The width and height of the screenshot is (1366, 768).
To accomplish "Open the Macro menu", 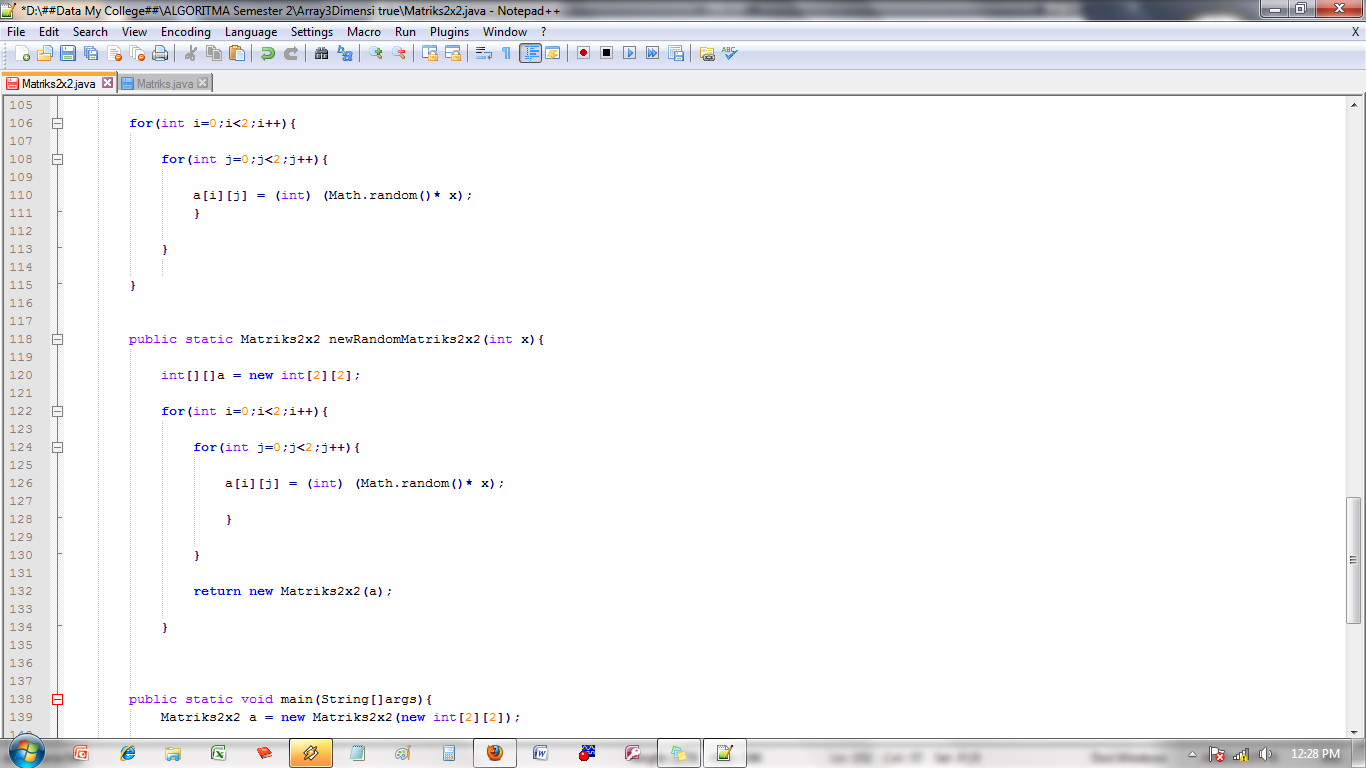I will click(x=363, y=31).
